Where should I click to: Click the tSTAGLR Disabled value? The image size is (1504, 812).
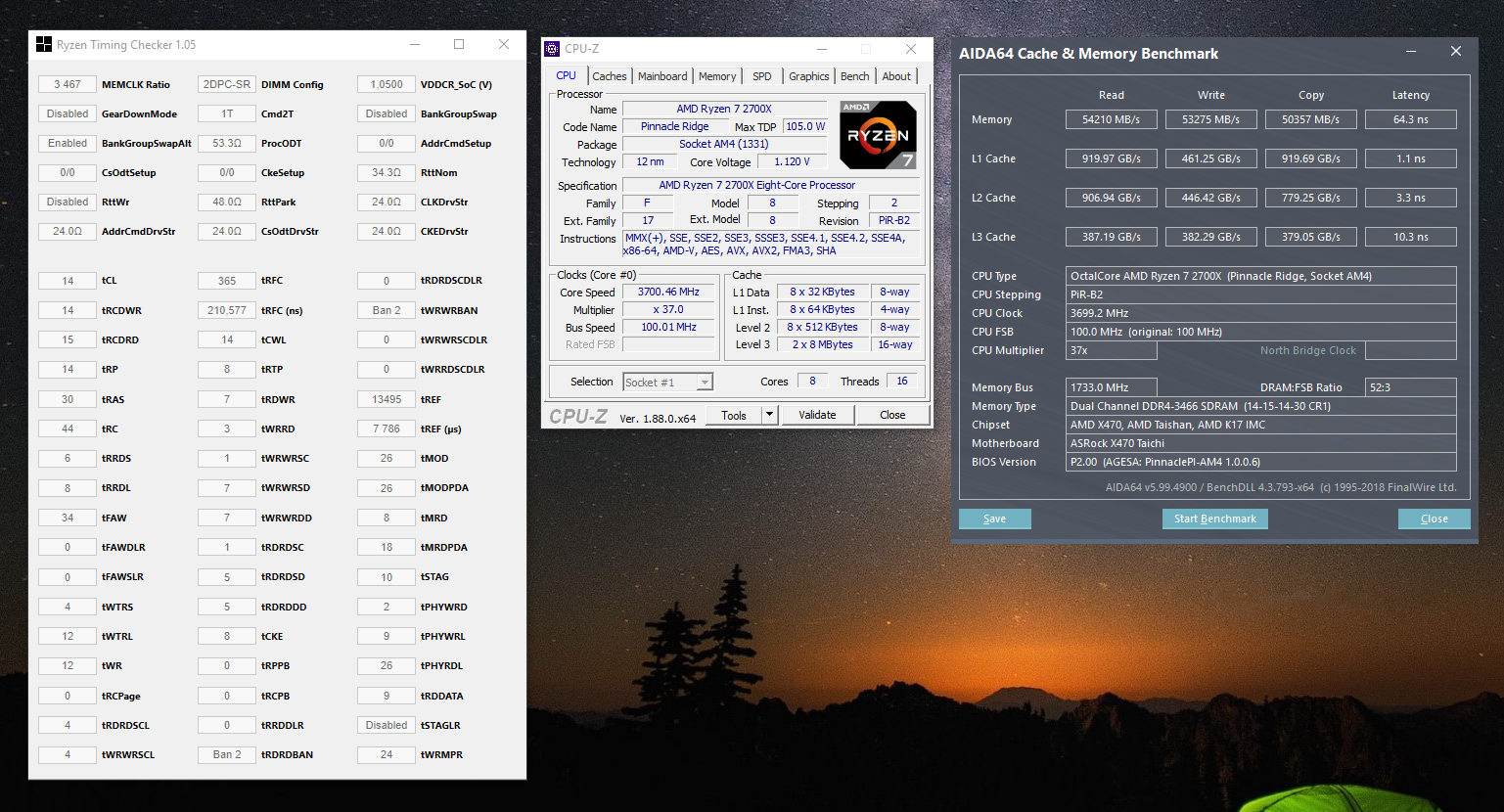tap(387, 725)
